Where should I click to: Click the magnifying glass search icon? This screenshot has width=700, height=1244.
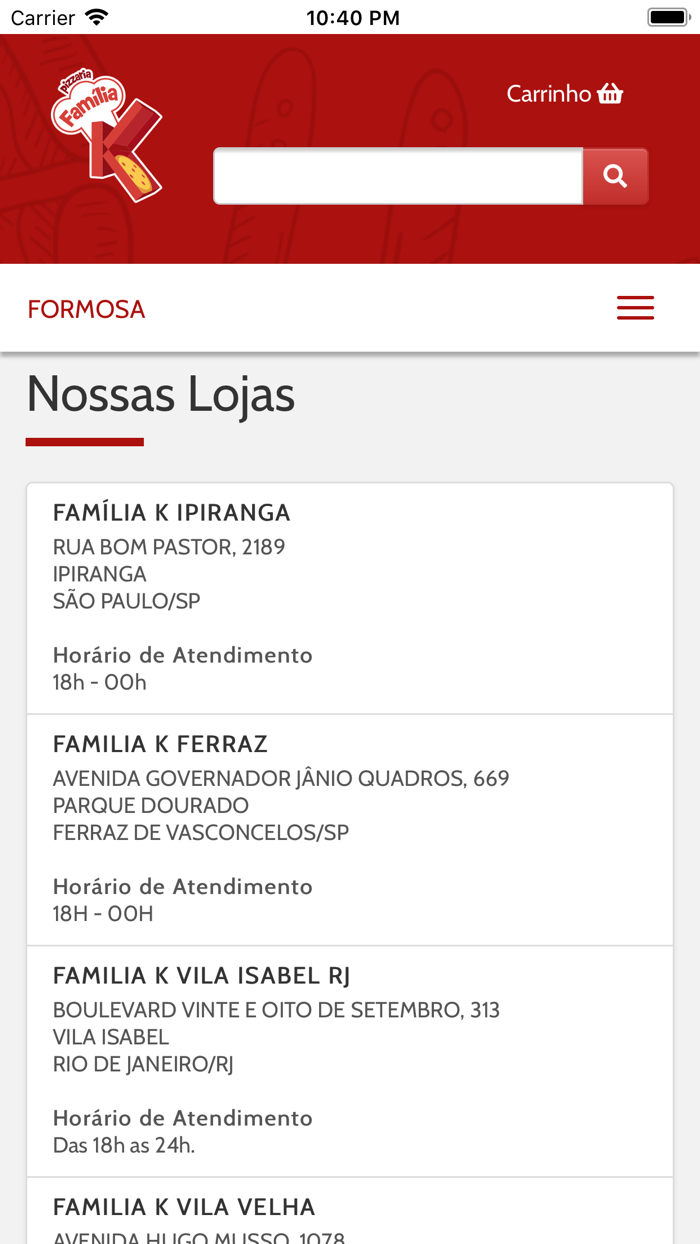coord(614,174)
